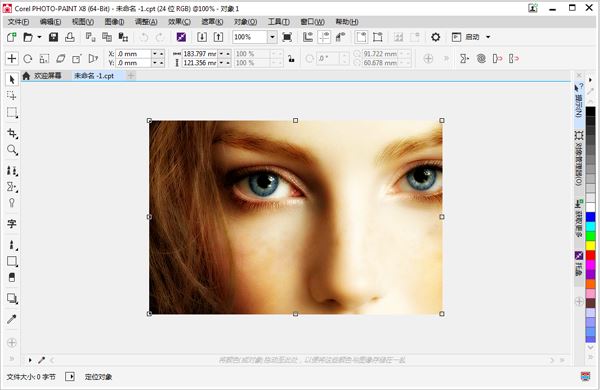Choose Perspective mode in property bar

tap(93, 59)
